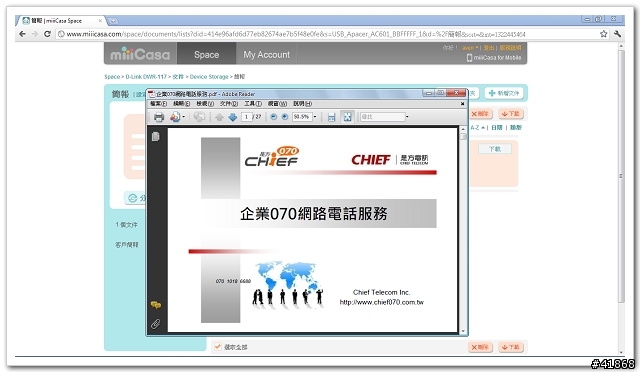The width and height of the screenshot is (640, 372).
Task: Sort the file list by A-Z
Action: point(477,127)
